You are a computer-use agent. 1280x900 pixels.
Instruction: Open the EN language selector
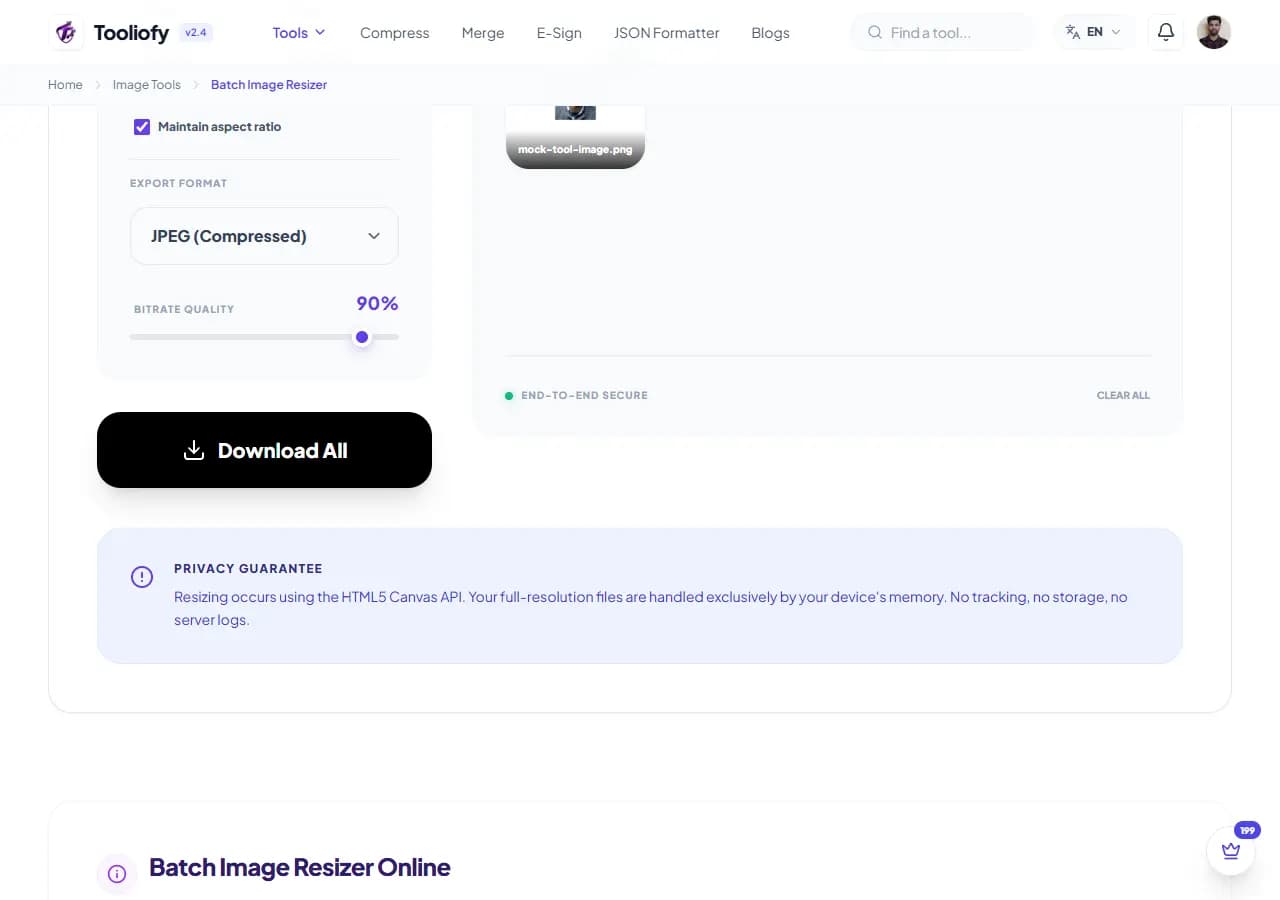(x=1094, y=32)
